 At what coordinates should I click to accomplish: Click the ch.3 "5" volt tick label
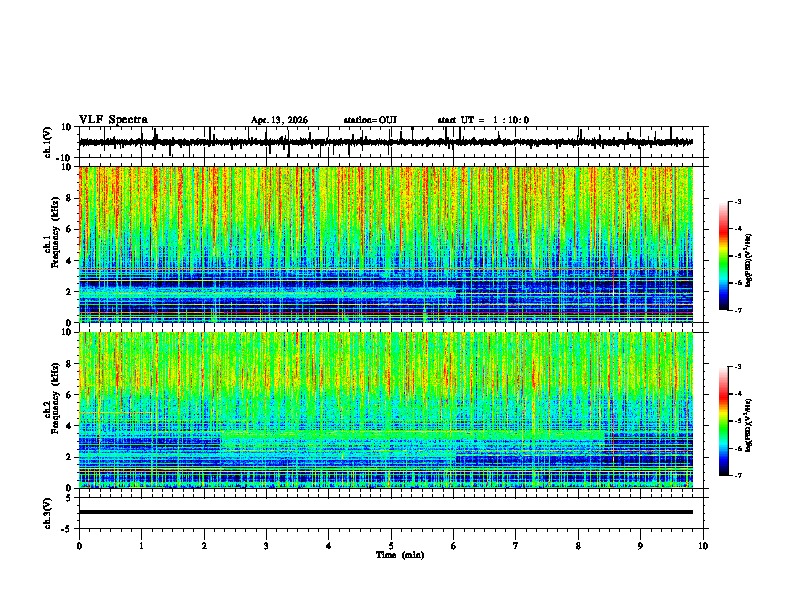tap(70, 498)
